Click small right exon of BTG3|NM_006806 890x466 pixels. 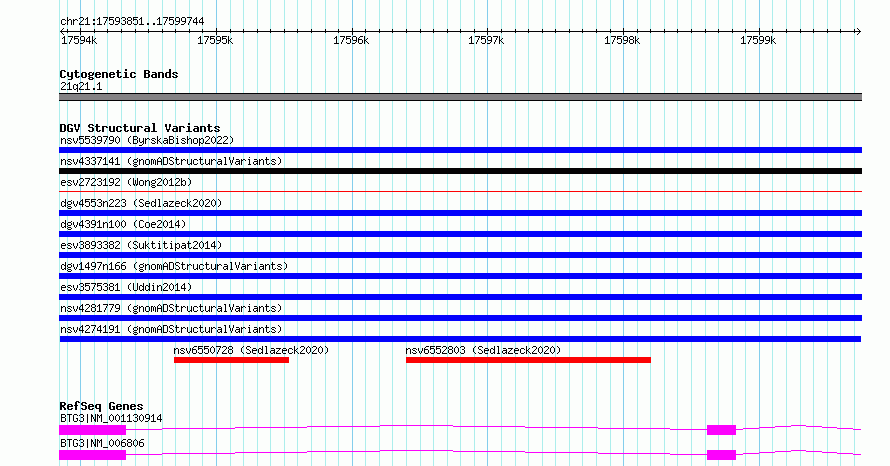click(x=721, y=455)
